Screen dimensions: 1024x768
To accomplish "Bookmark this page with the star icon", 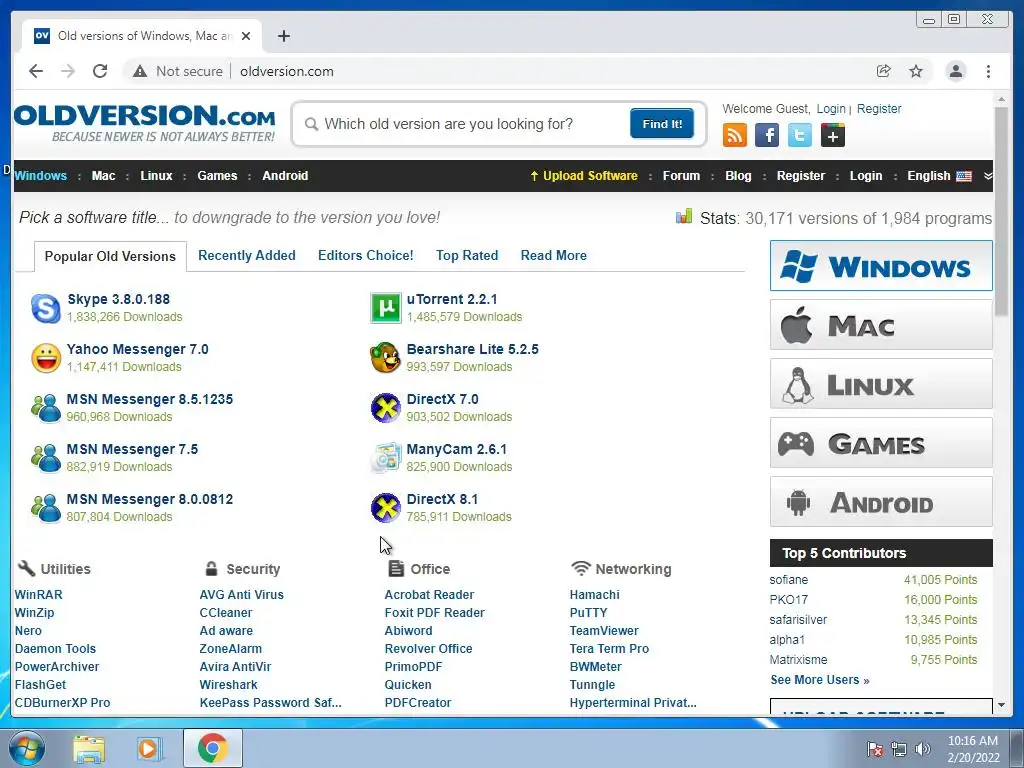I will click(916, 71).
